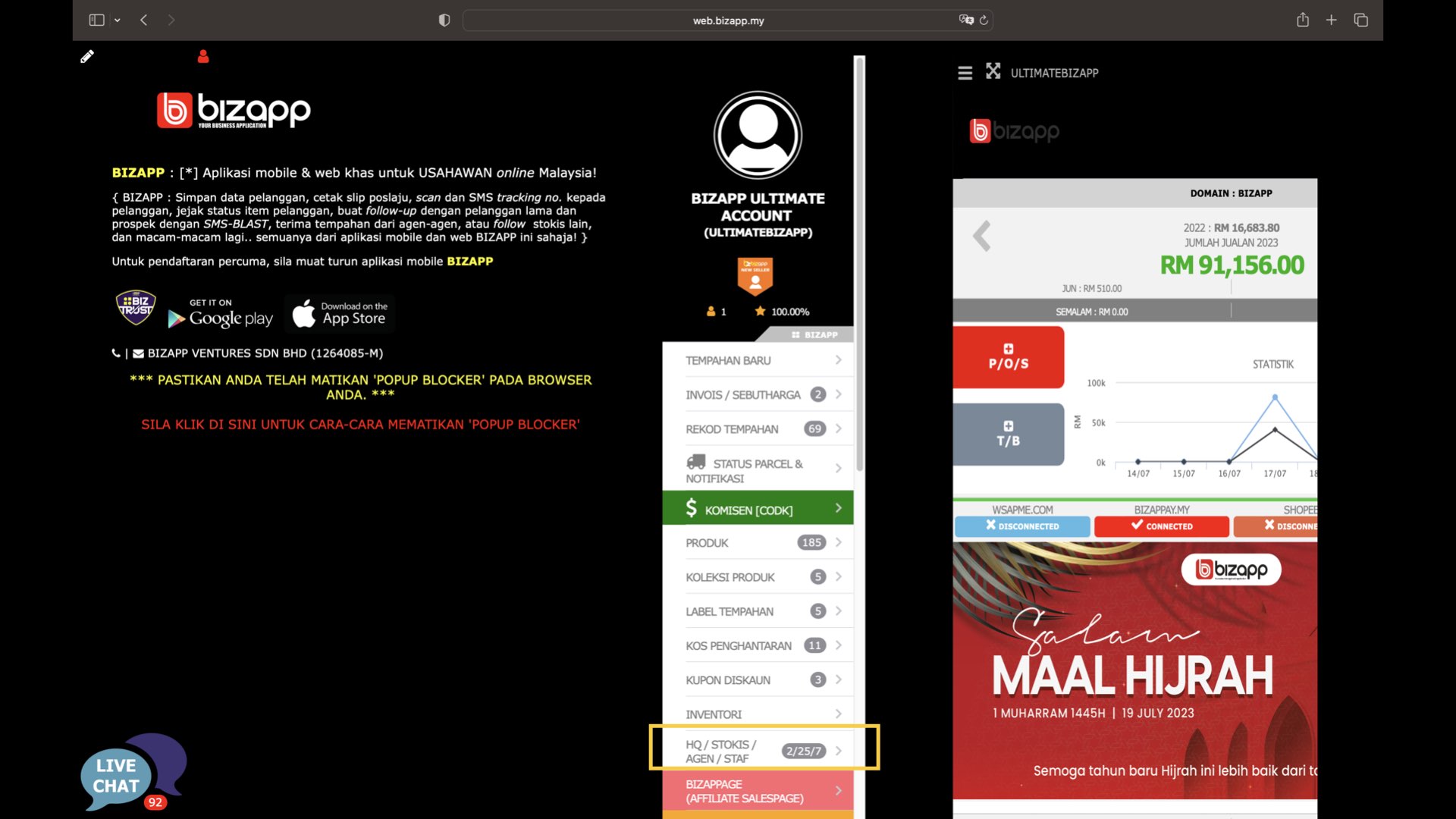Screen dimensions: 1456x819
Task: Go forward with browser forward arrow
Action: point(171,20)
